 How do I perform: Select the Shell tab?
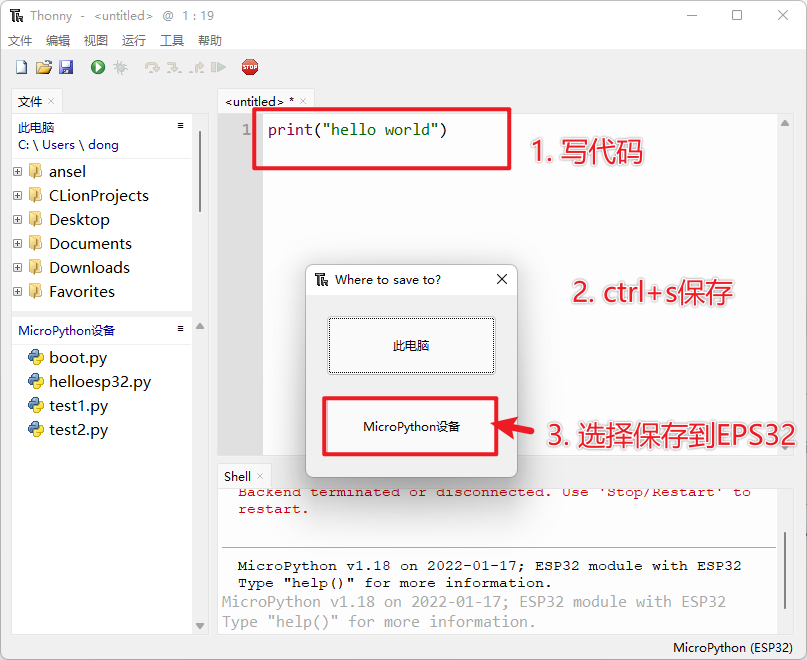[237, 477]
